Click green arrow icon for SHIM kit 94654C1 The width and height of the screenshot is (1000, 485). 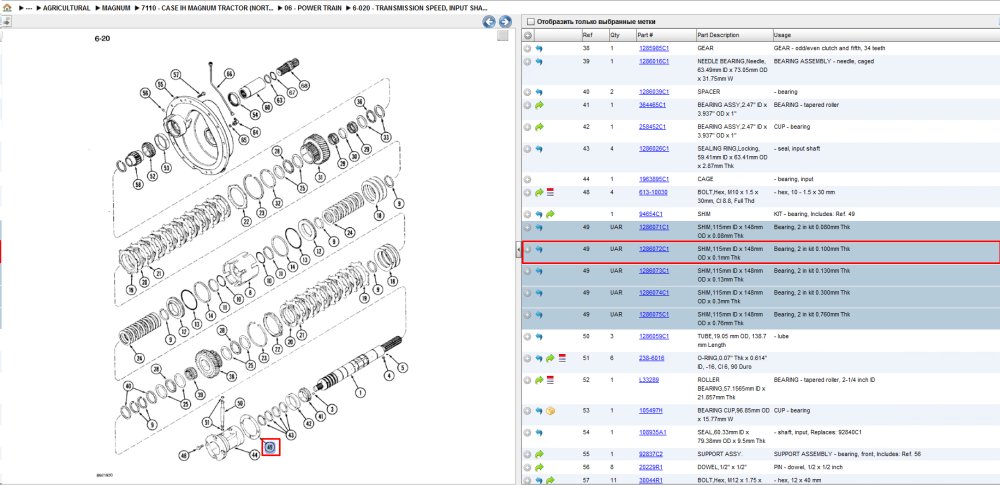tap(550, 214)
